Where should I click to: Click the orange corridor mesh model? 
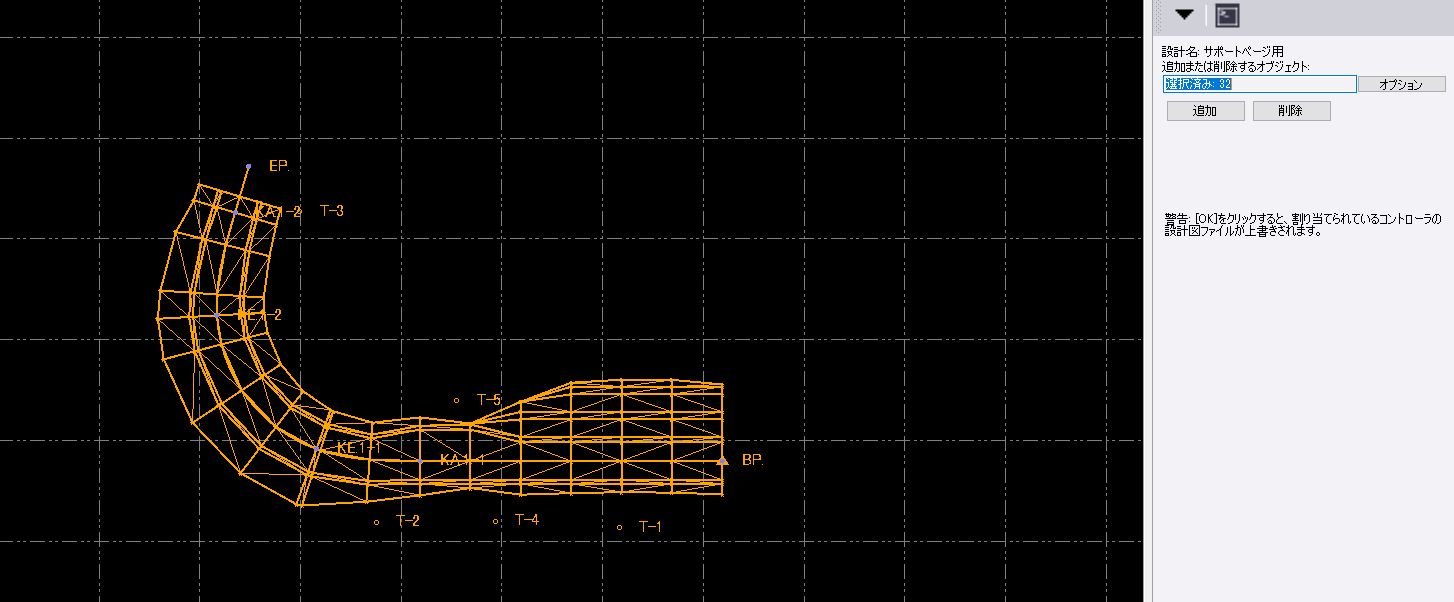(x=620, y=440)
